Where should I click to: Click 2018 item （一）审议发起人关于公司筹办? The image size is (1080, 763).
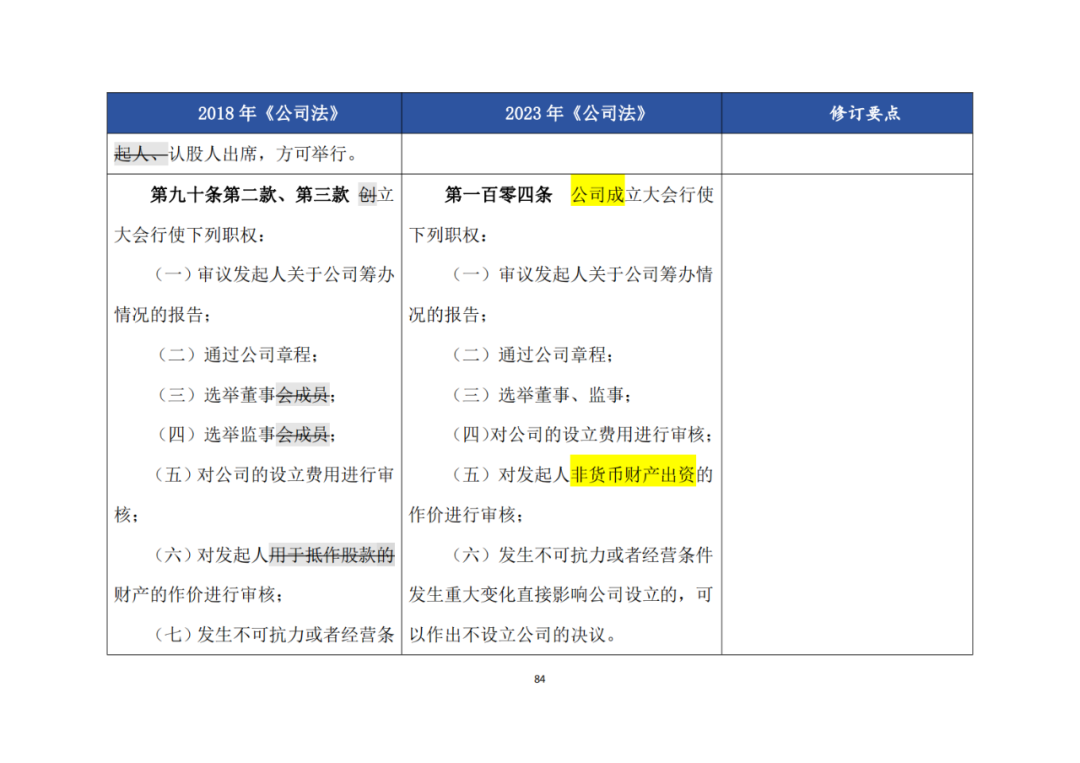pyautogui.click(x=273, y=275)
